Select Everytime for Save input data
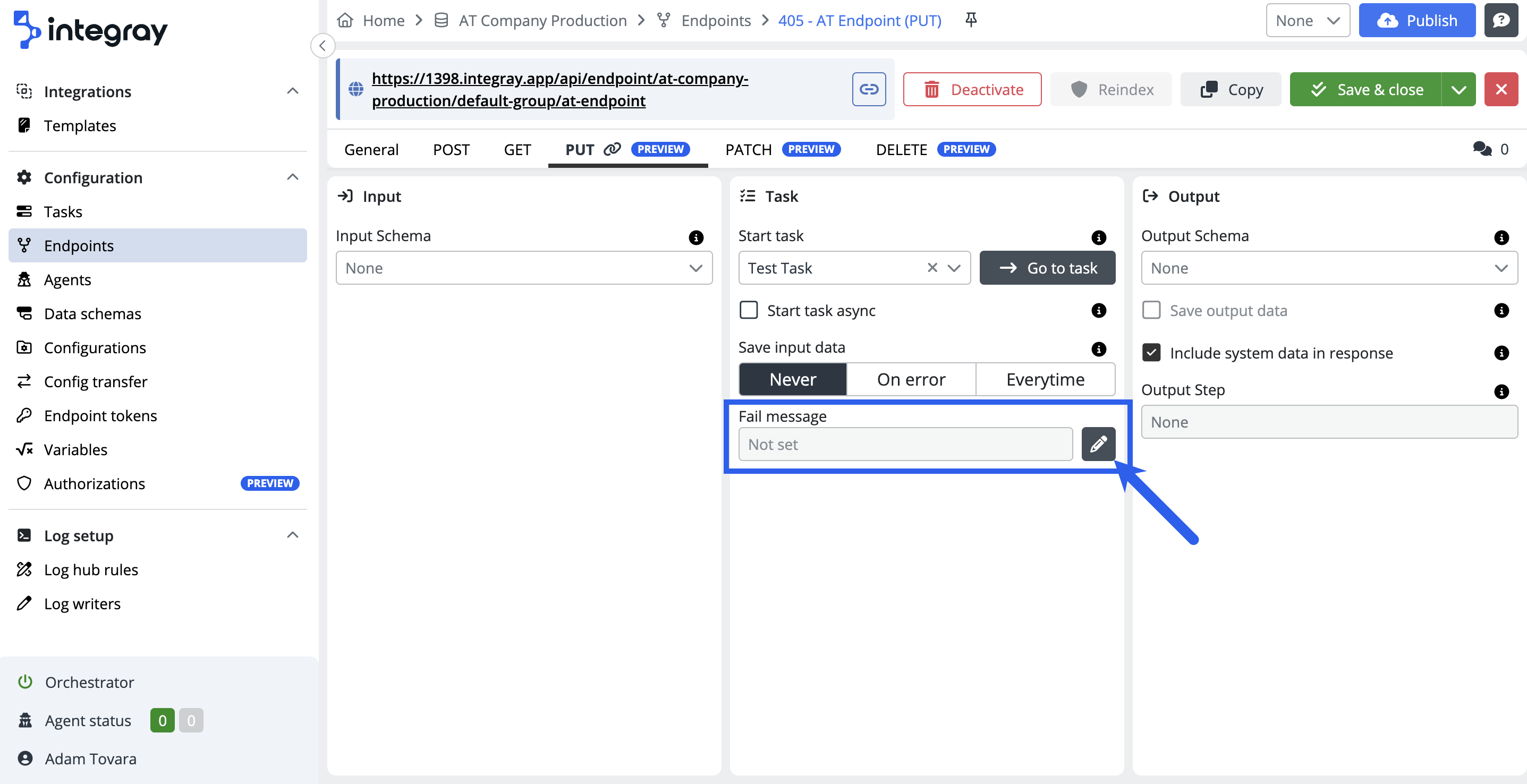 click(1045, 379)
